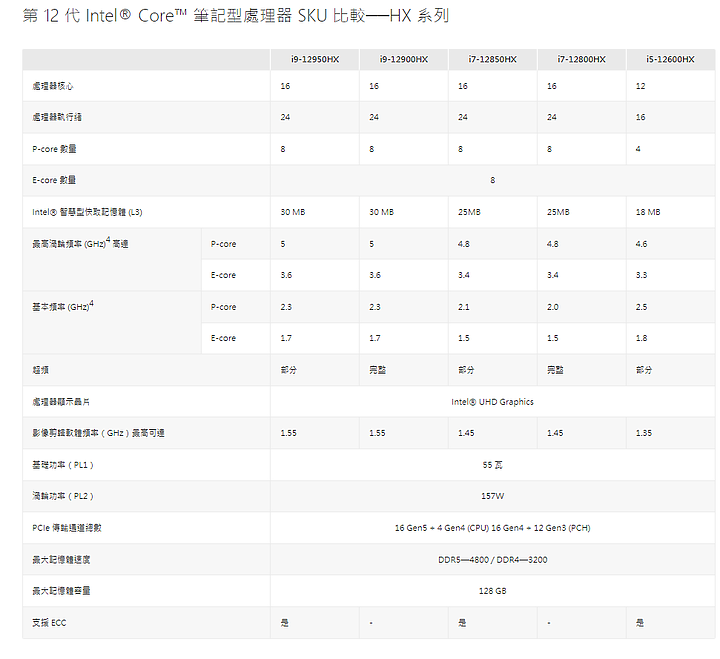Screen dimensions: 720x659
Task: Click the '超頻' row label
Action: (40, 370)
